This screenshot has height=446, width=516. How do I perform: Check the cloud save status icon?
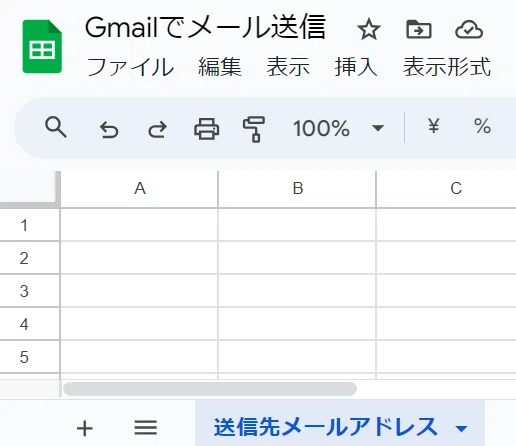point(469,30)
